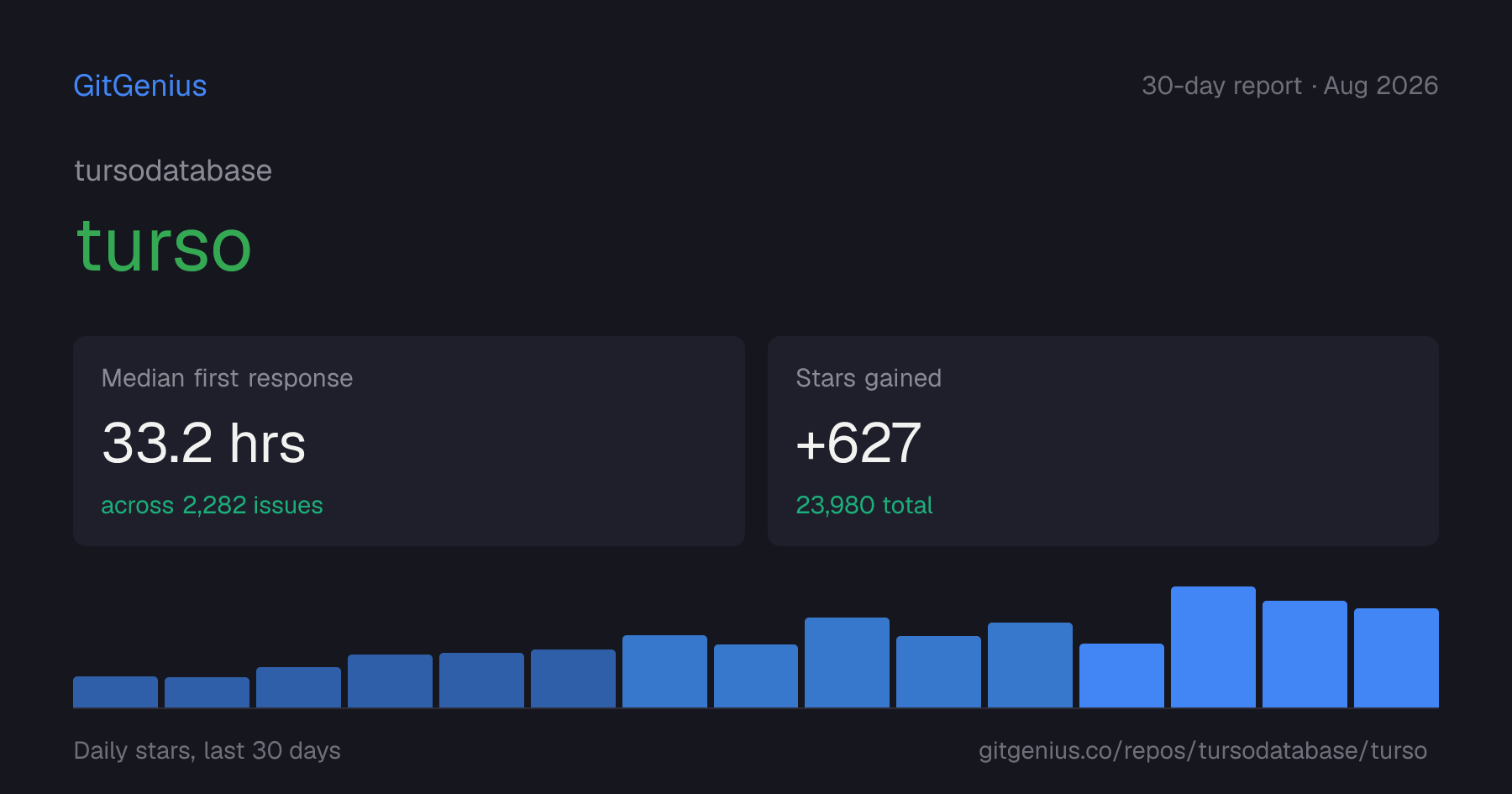Screen dimensions: 1512x794
Task: Click the 33.2 hrs value
Action: point(204,443)
